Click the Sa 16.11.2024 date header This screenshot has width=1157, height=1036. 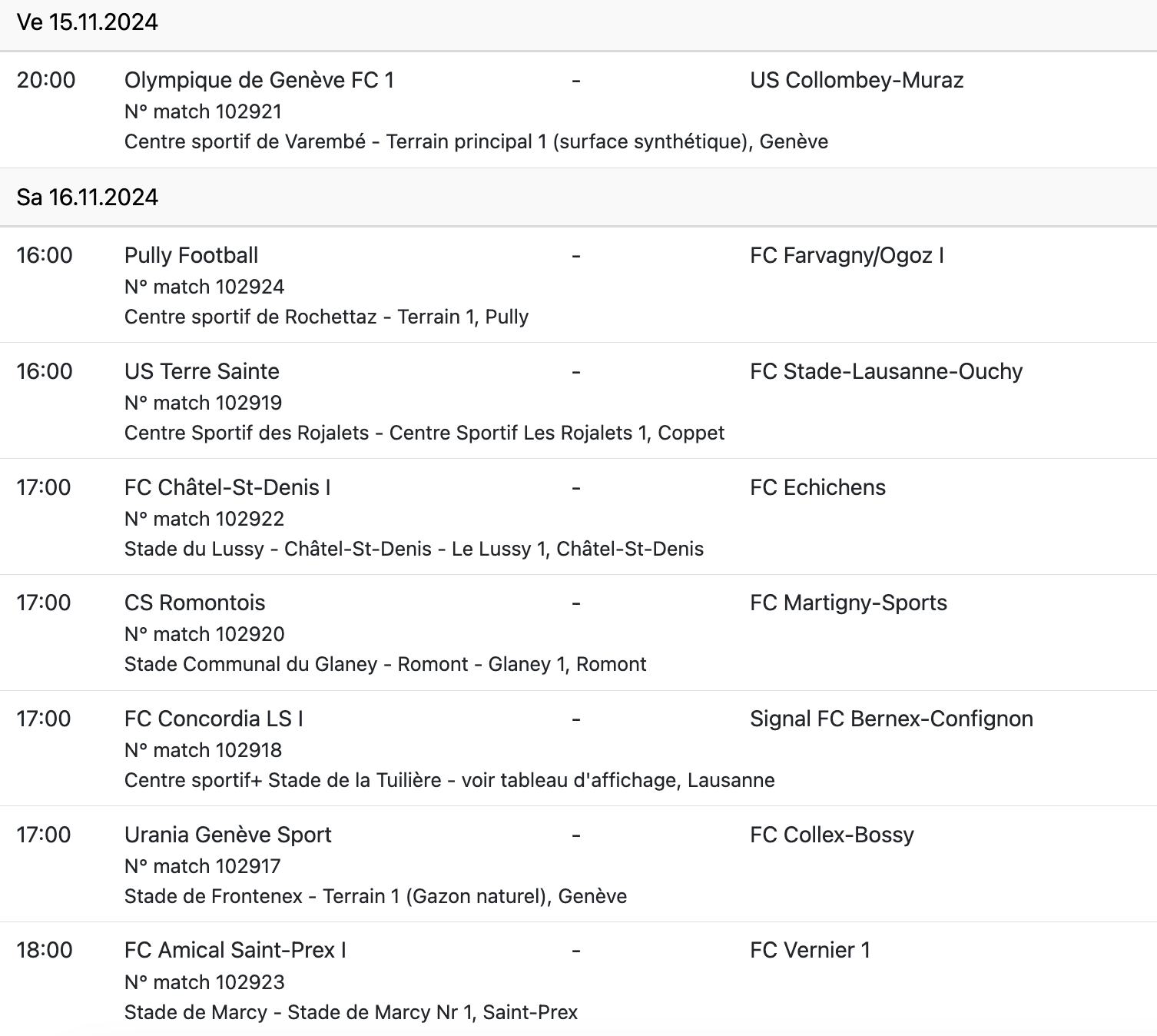[88, 198]
